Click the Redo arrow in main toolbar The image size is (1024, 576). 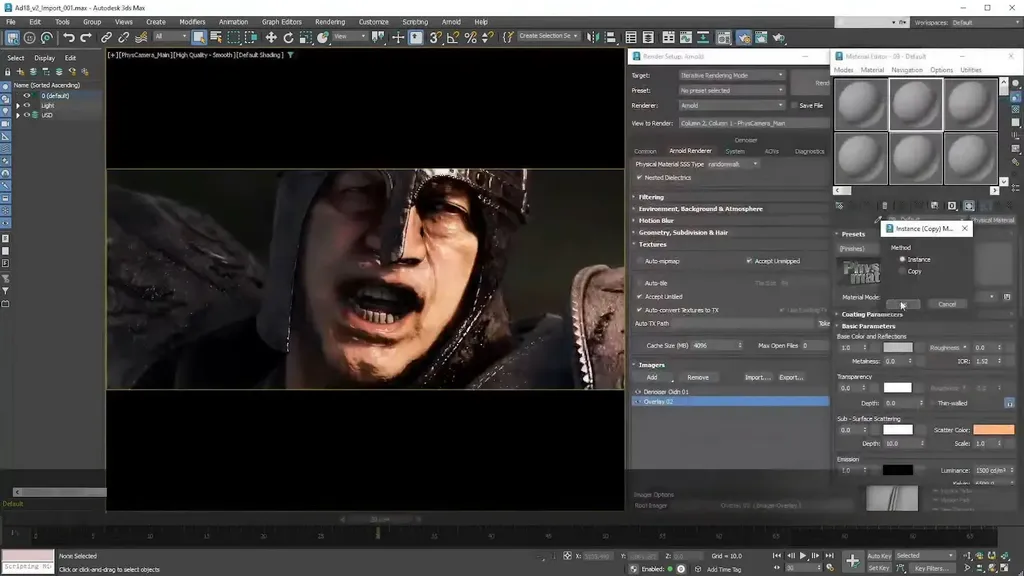86,38
